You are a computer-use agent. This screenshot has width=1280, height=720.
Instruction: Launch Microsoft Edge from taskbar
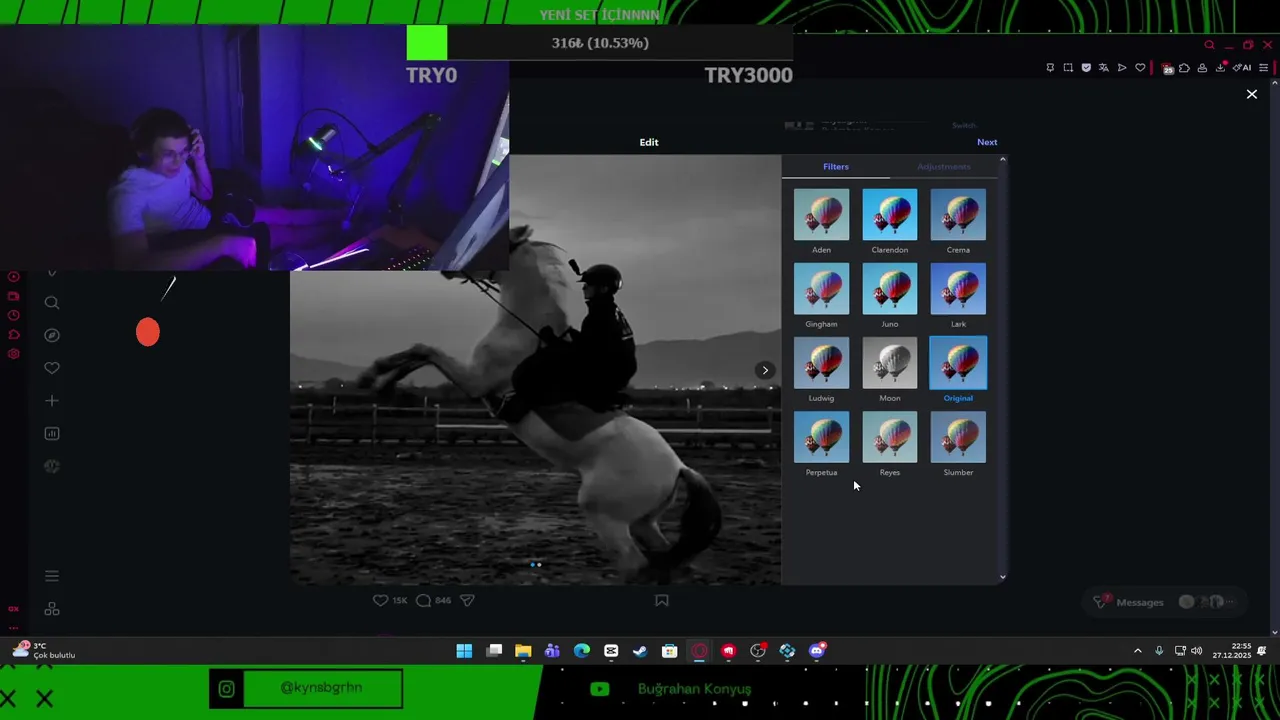pyautogui.click(x=582, y=651)
